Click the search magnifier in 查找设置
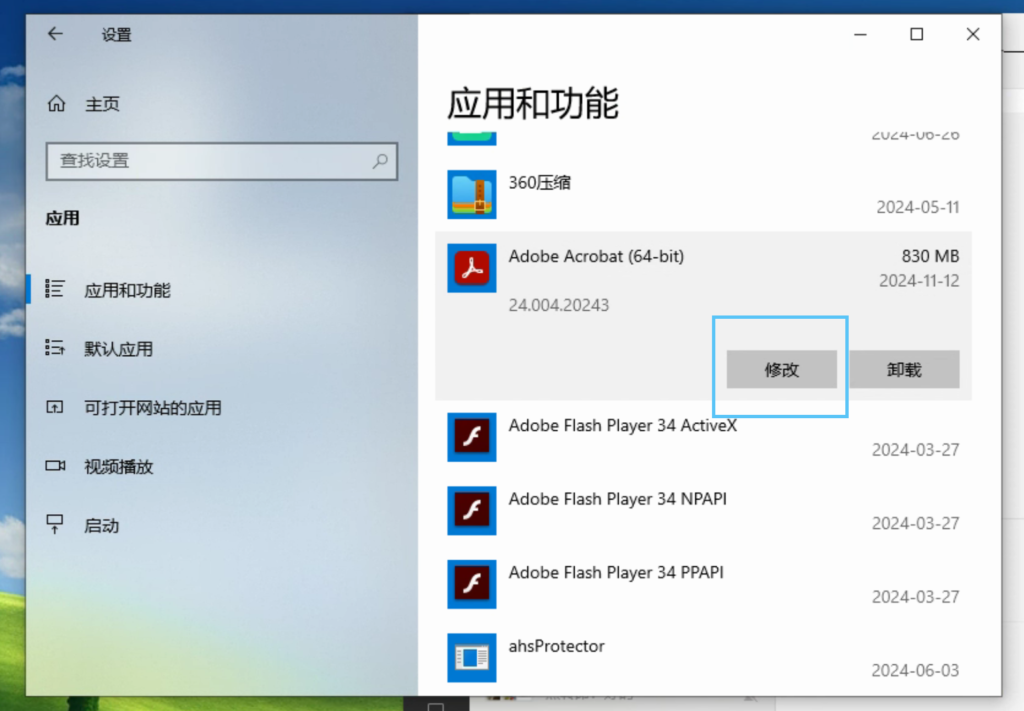The width and height of the screenshot is (1024, 711). click(x=380, y=161)
